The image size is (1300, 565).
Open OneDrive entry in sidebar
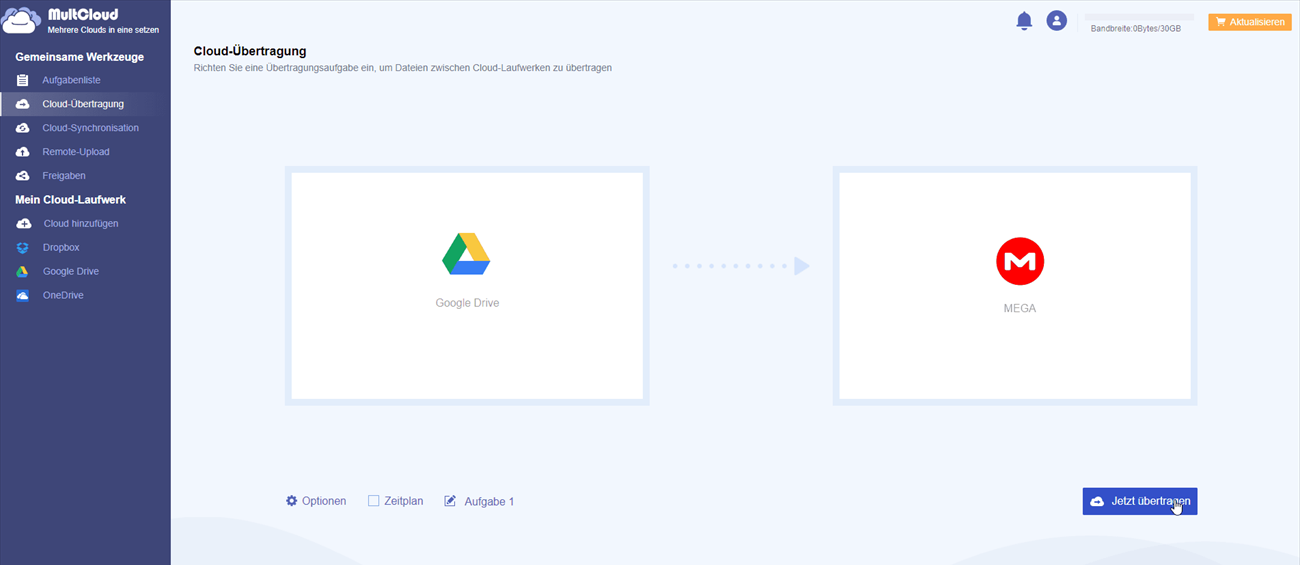pyautogui.click(x=63, y=296)
